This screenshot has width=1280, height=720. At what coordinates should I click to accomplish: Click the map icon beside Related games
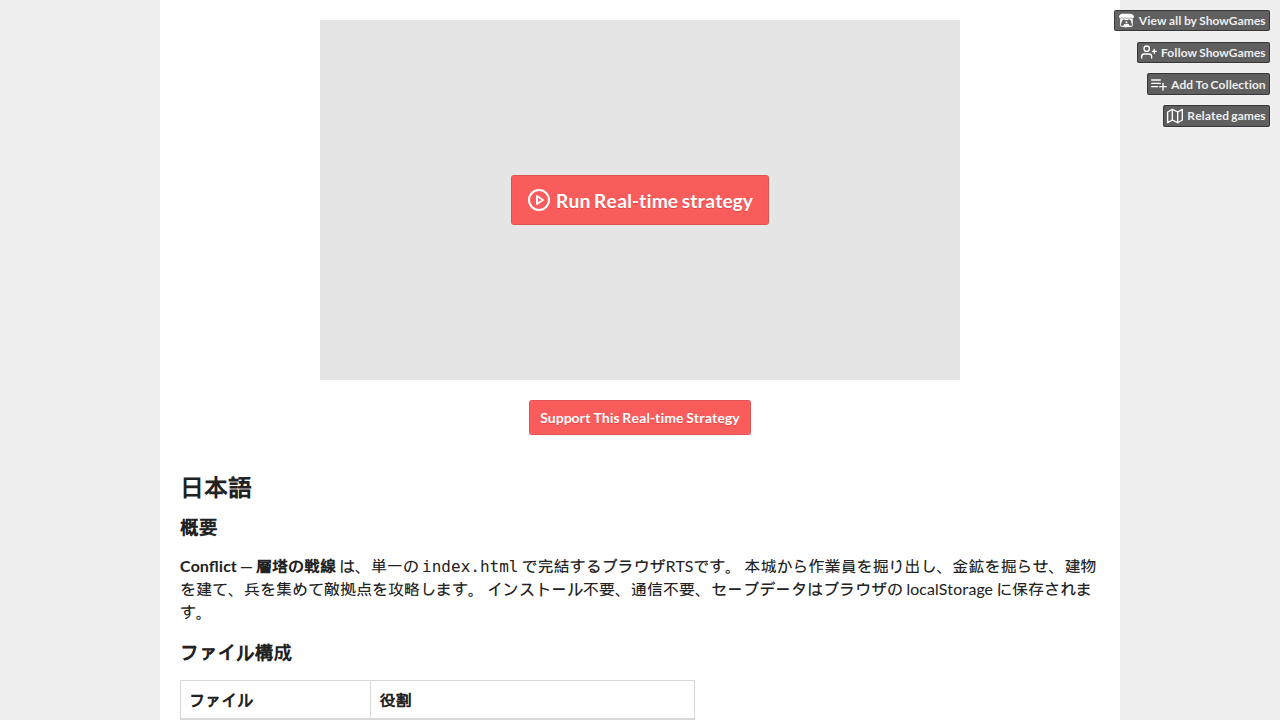[1175, 116]
